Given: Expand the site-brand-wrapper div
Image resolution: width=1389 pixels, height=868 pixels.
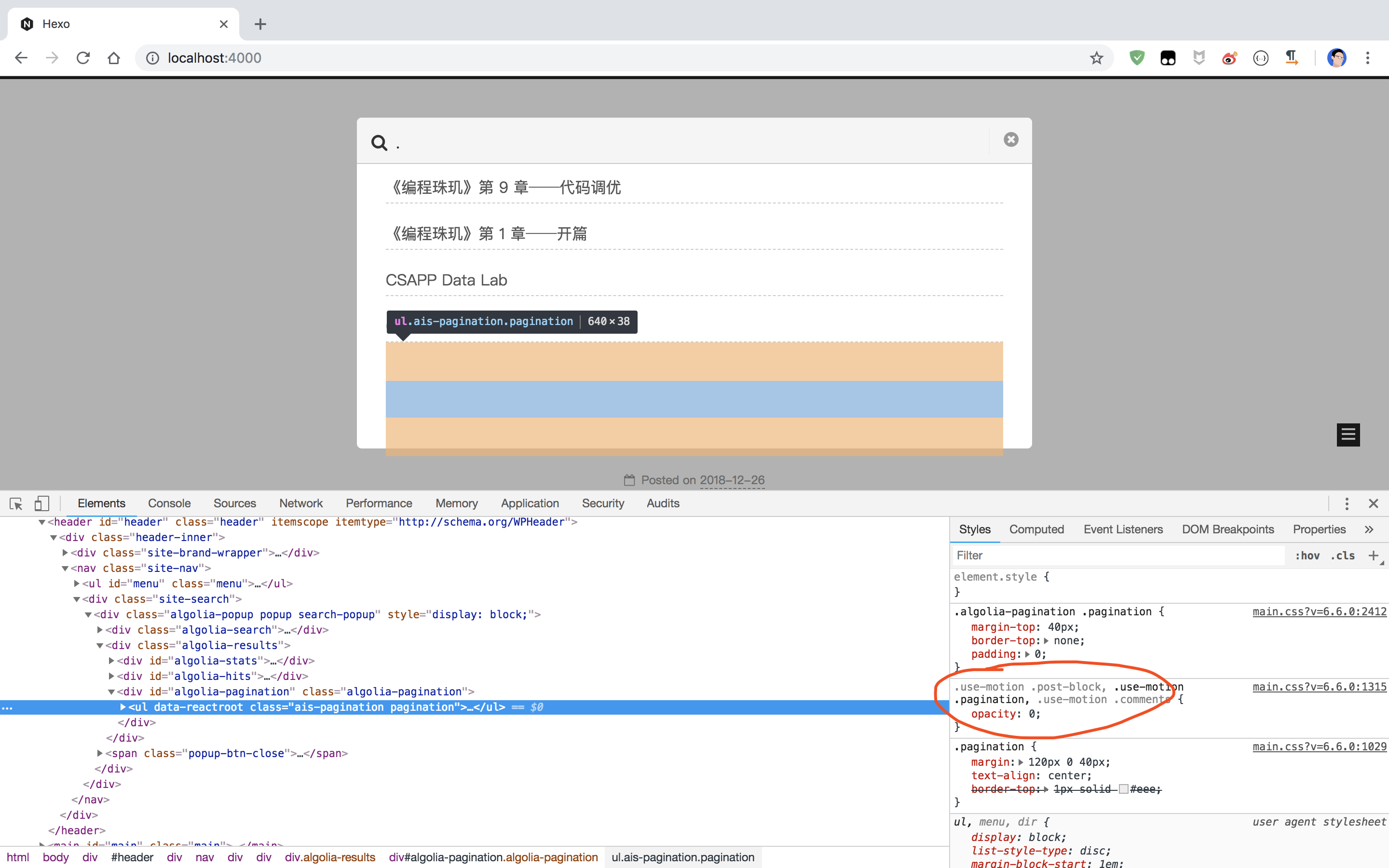Looking at the screenshot, I should point(65,553).
